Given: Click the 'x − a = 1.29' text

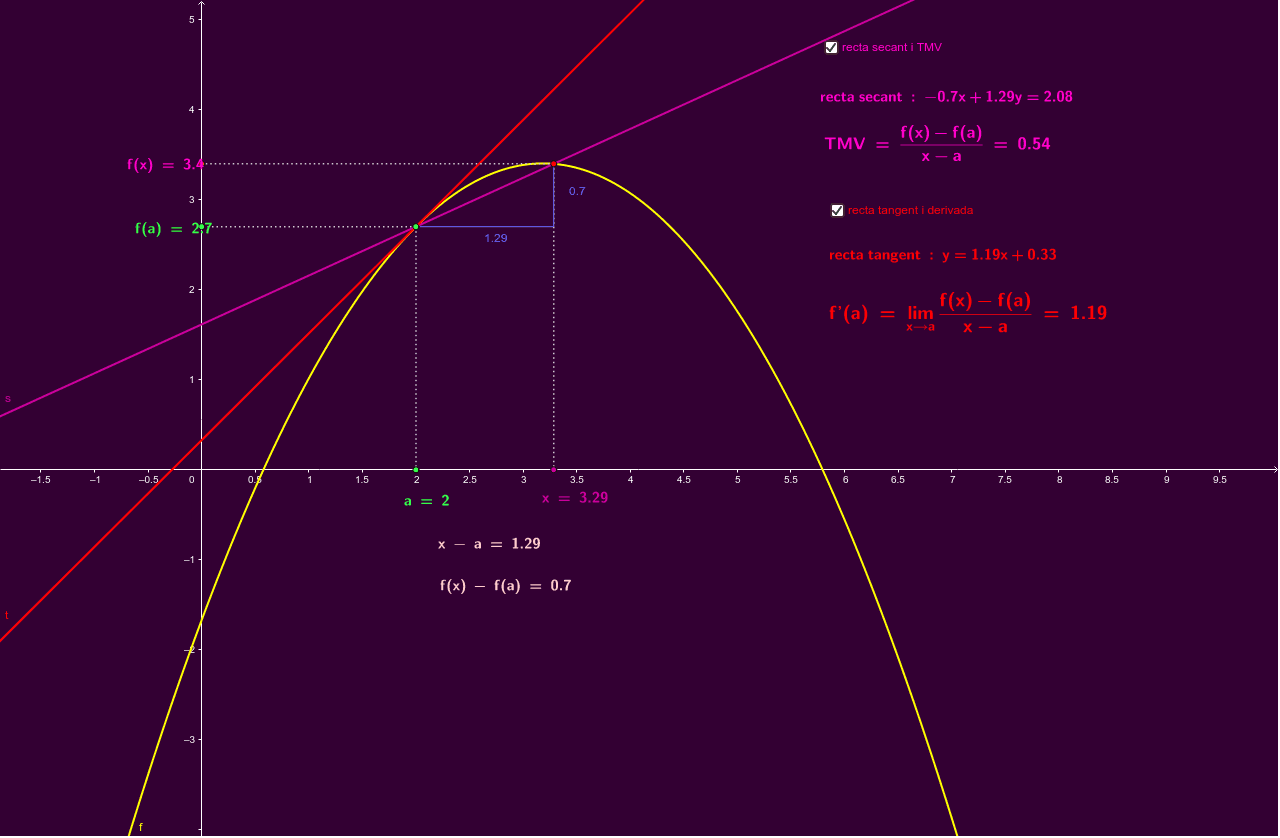Looking at the screenshot, I should click(x=489, y=544).
